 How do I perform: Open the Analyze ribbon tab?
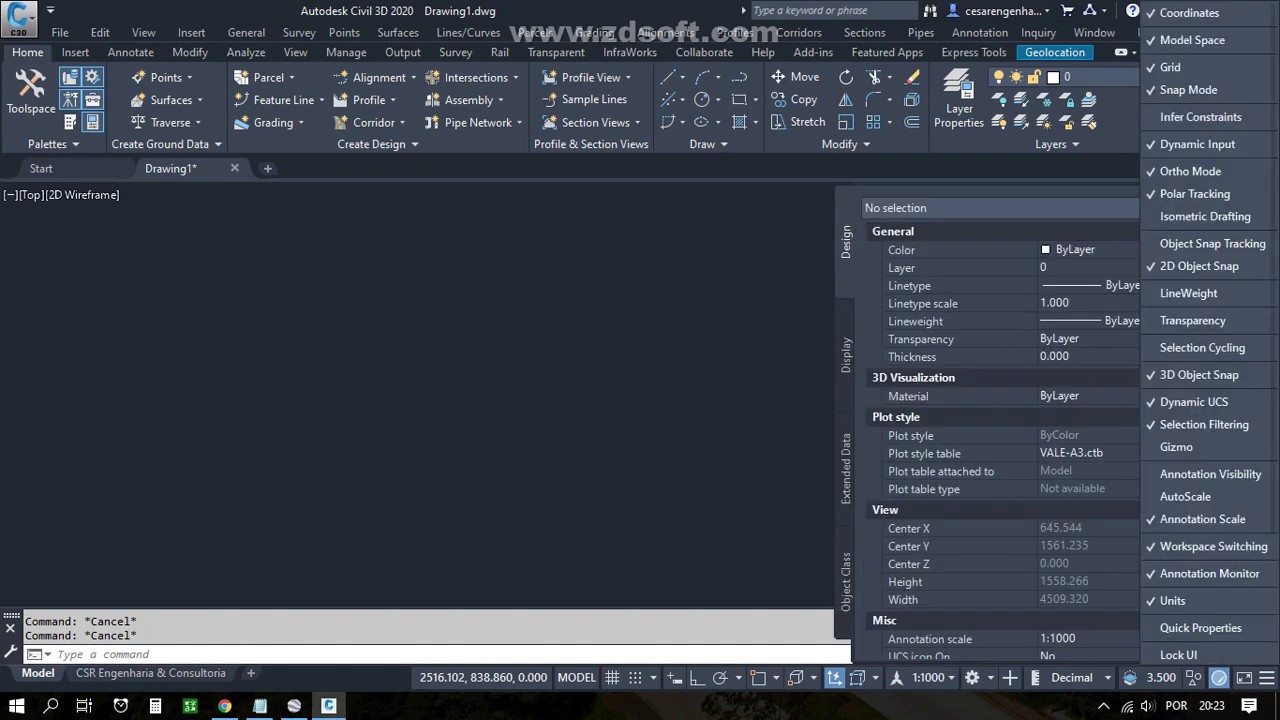tap(246, 52)
